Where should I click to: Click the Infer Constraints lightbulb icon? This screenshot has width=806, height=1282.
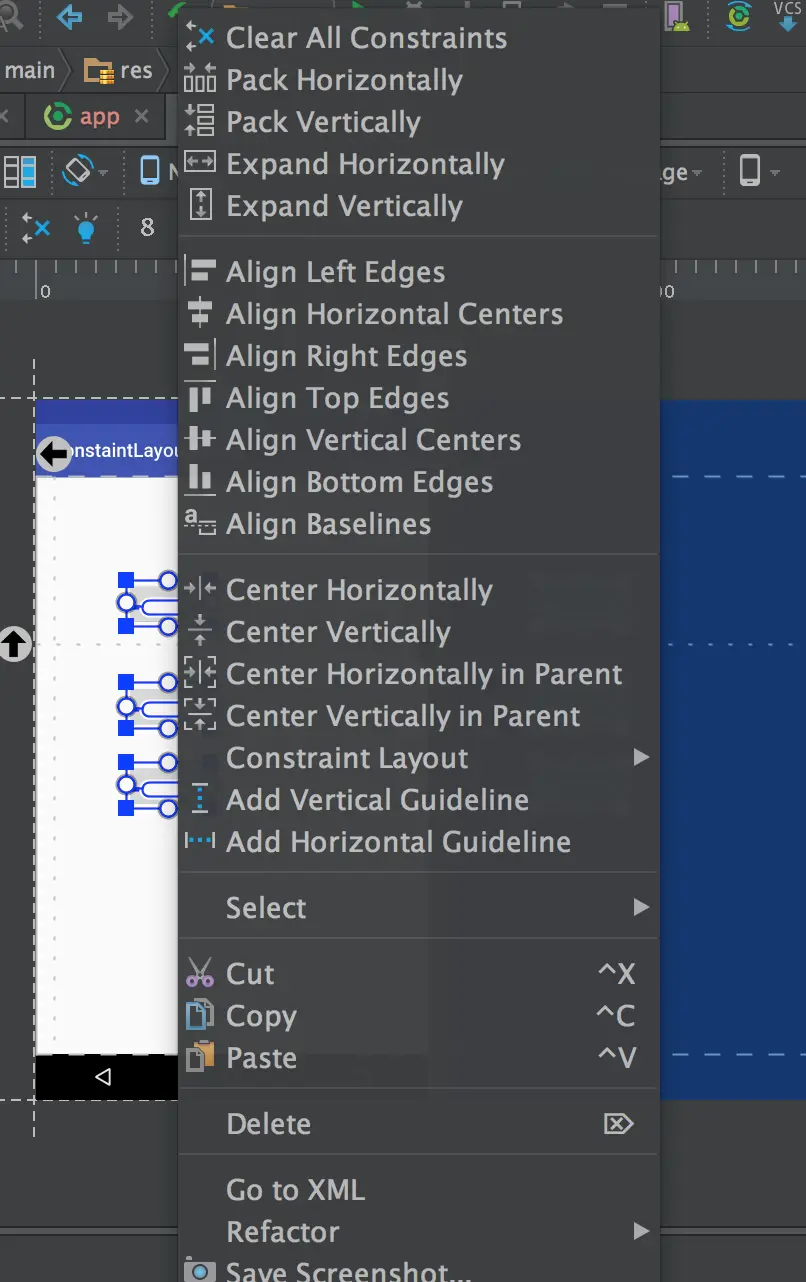pyautogui.click(x=87, y=229)
